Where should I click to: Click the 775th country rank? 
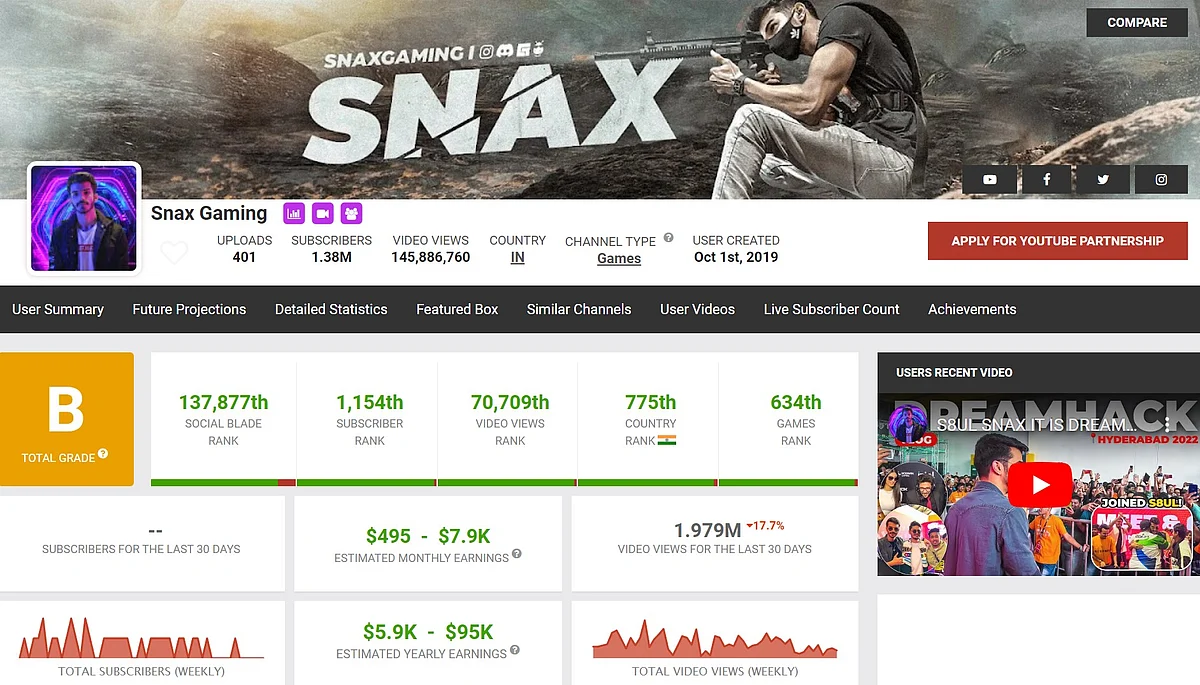650,402
